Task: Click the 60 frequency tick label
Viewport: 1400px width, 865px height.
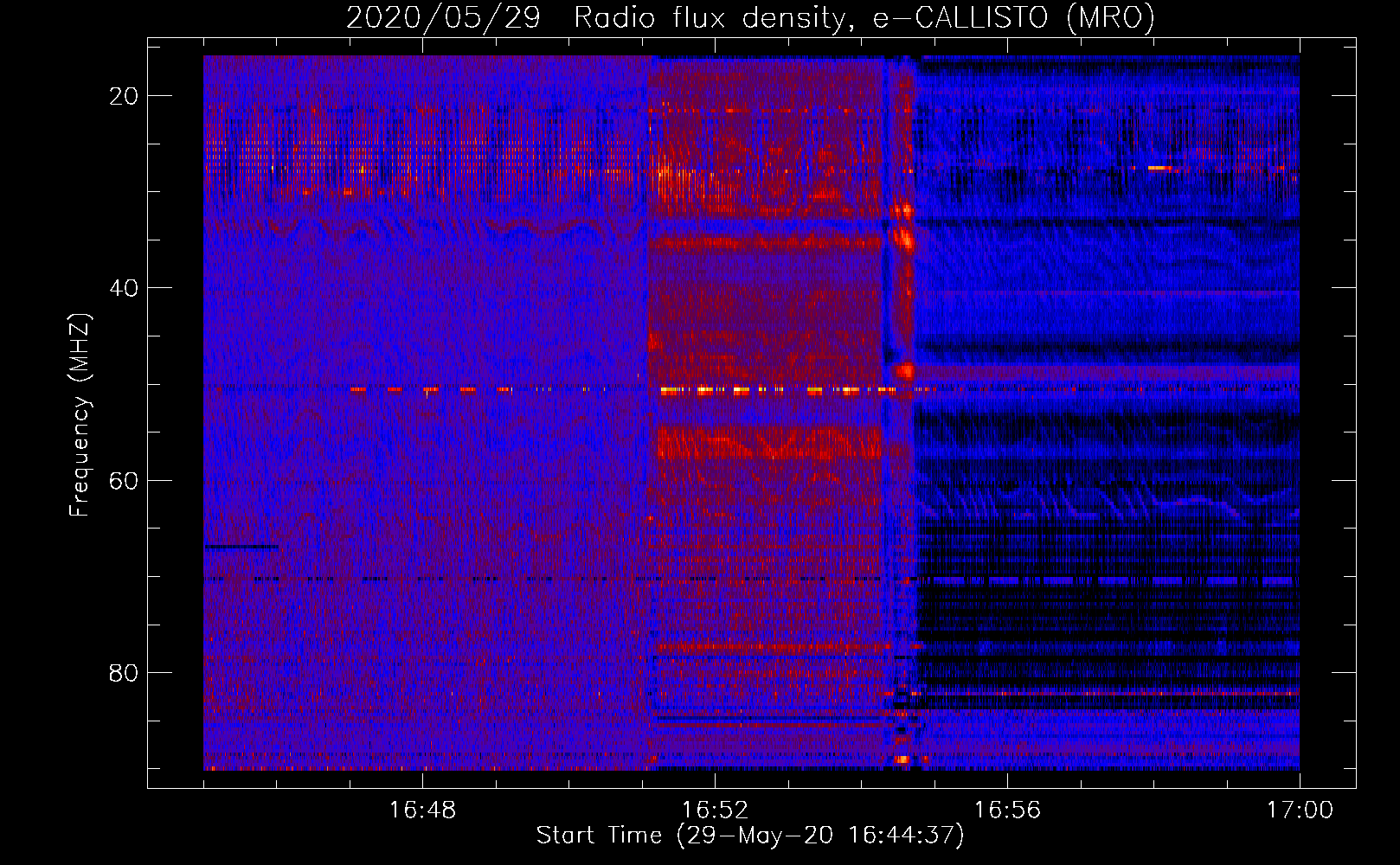Action: coord(124,480)
